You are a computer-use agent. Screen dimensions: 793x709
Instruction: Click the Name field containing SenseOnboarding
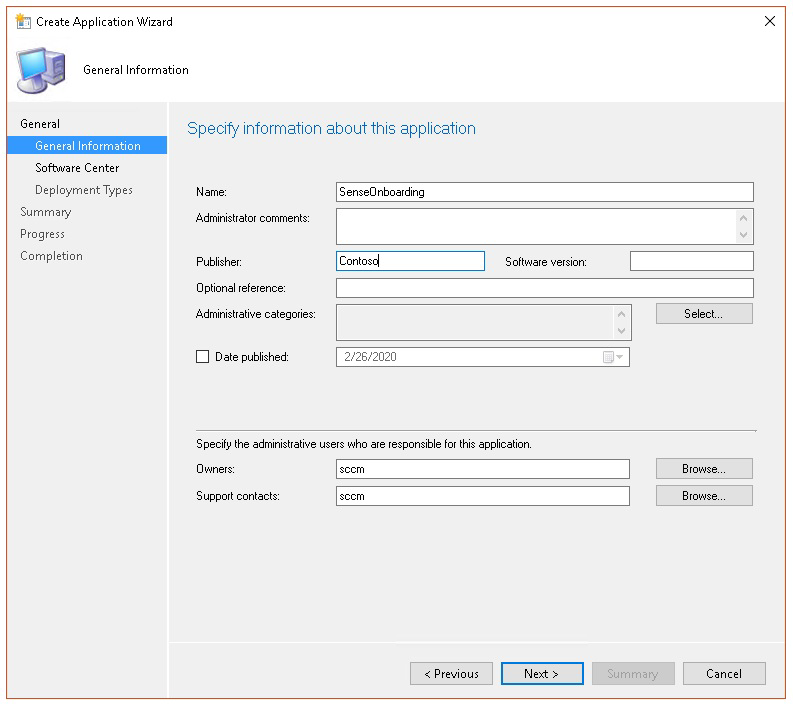[x=544, y=192]
